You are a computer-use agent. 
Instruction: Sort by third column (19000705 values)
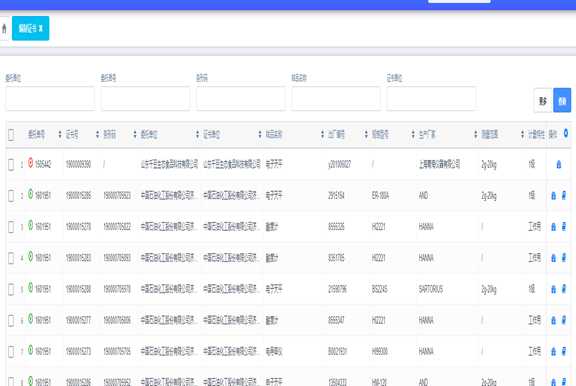point(134,134)
